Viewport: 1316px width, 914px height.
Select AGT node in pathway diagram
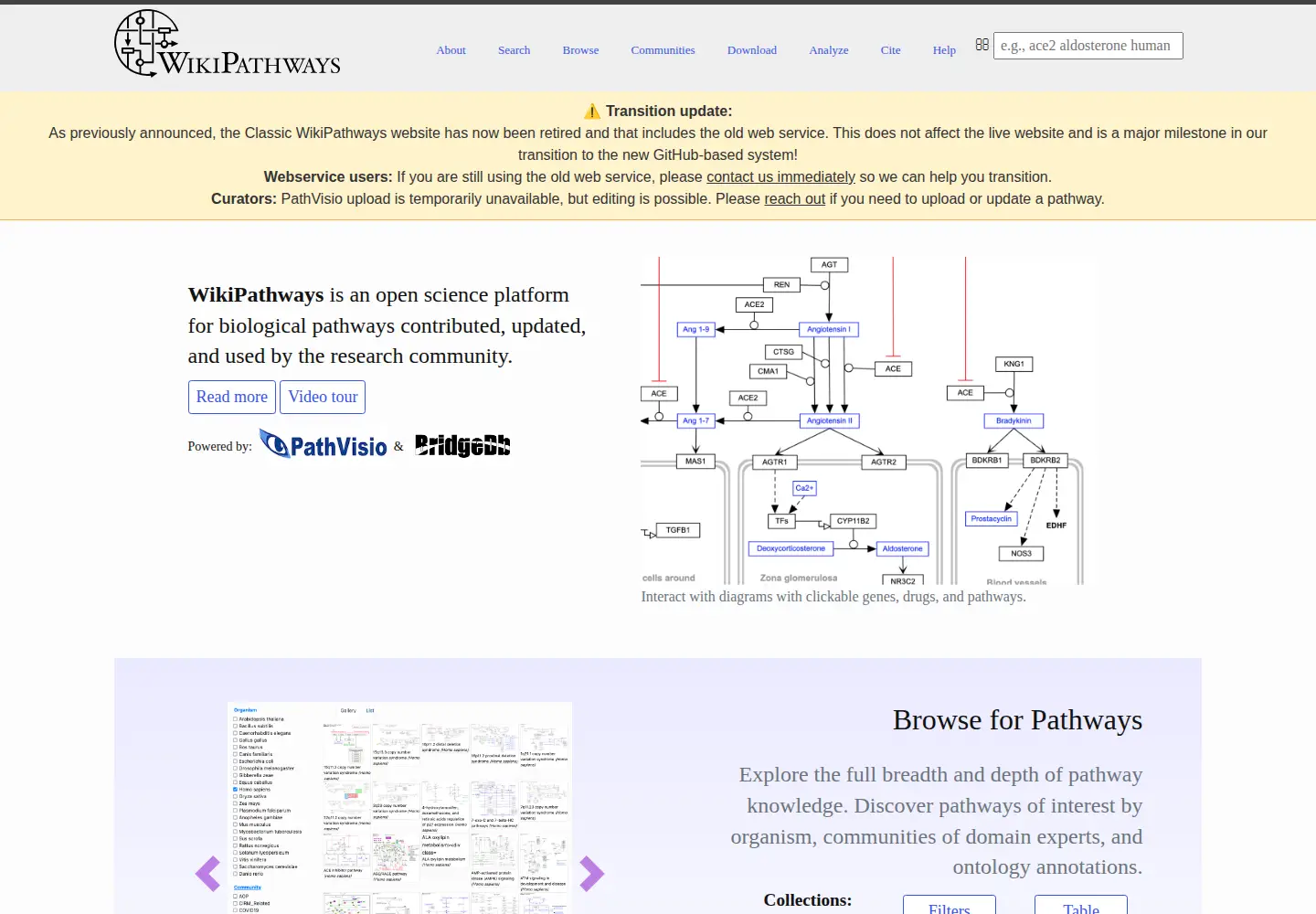[829, 265]
